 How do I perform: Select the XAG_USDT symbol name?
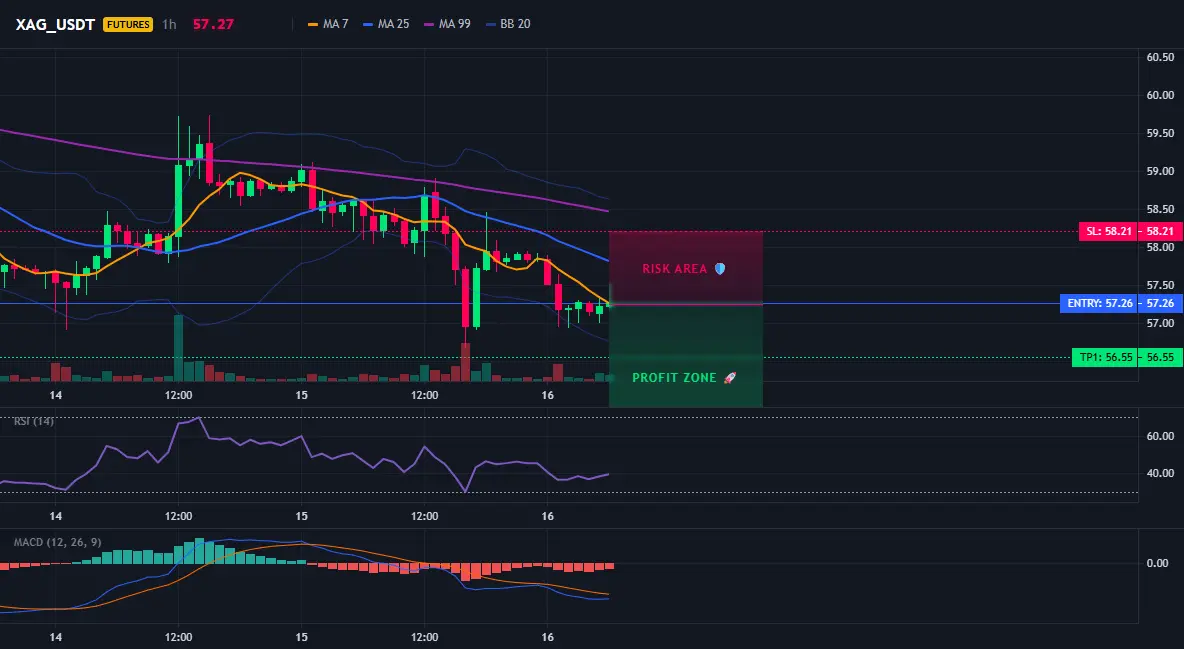[x=55, y=24]
